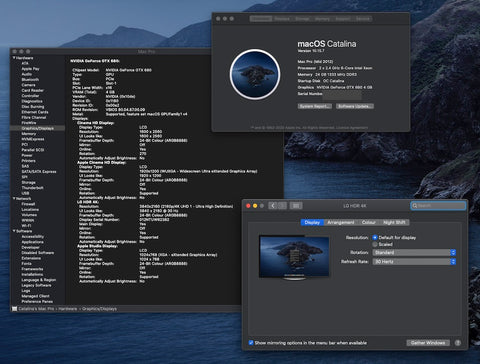Screen dimensions: 480x364
Task: Switch to the Display tab
Action: (312, 222)
